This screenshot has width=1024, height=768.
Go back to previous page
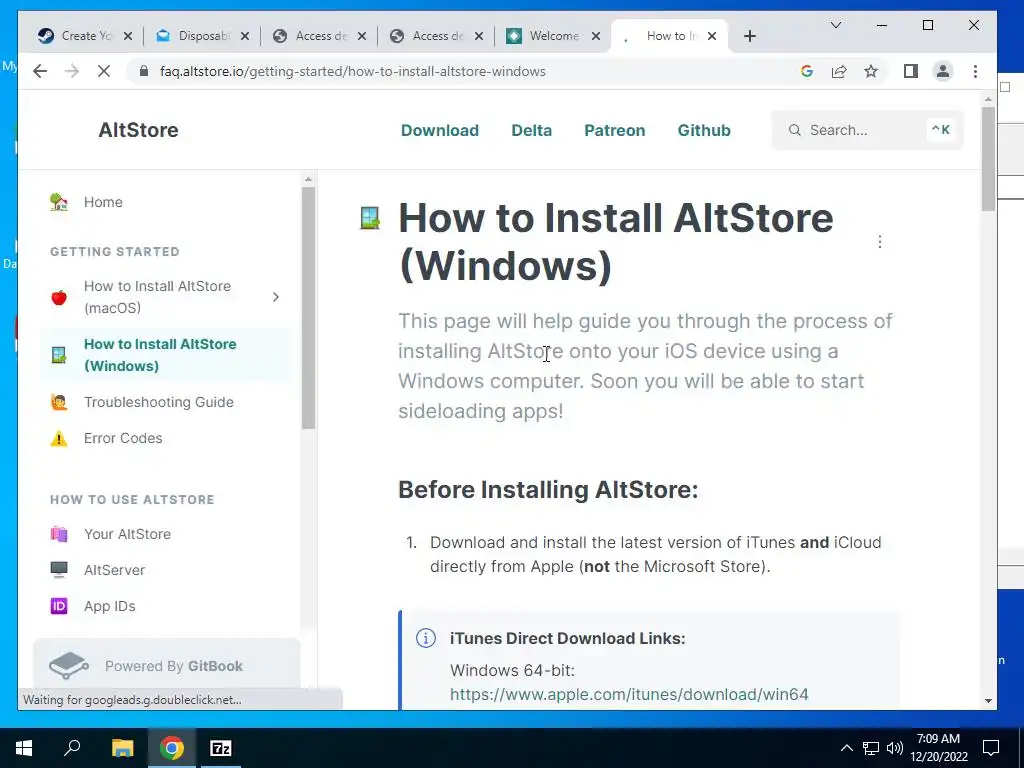pos(40,71)
